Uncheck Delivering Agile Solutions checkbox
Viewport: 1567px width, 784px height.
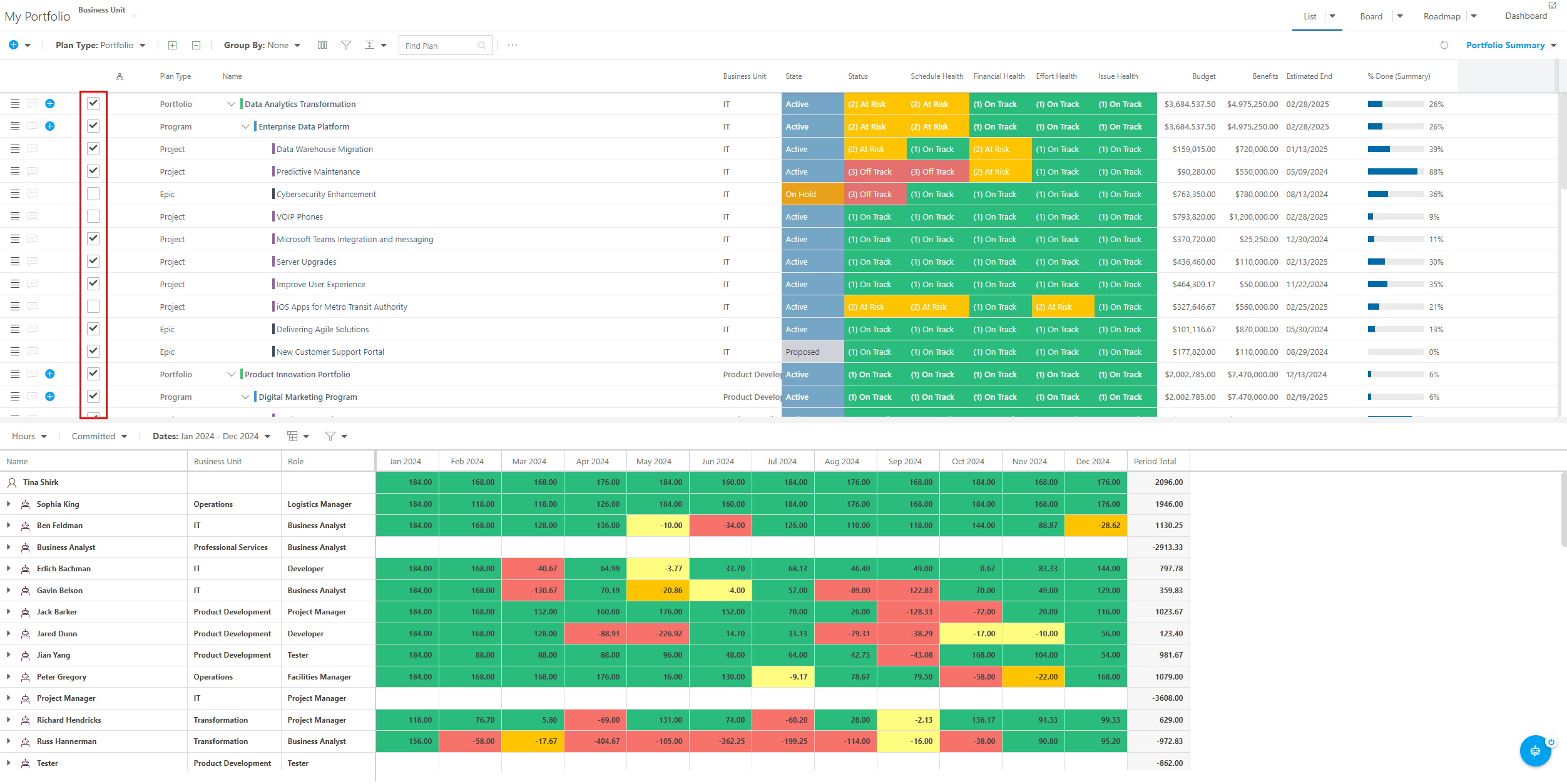[93, 329]
